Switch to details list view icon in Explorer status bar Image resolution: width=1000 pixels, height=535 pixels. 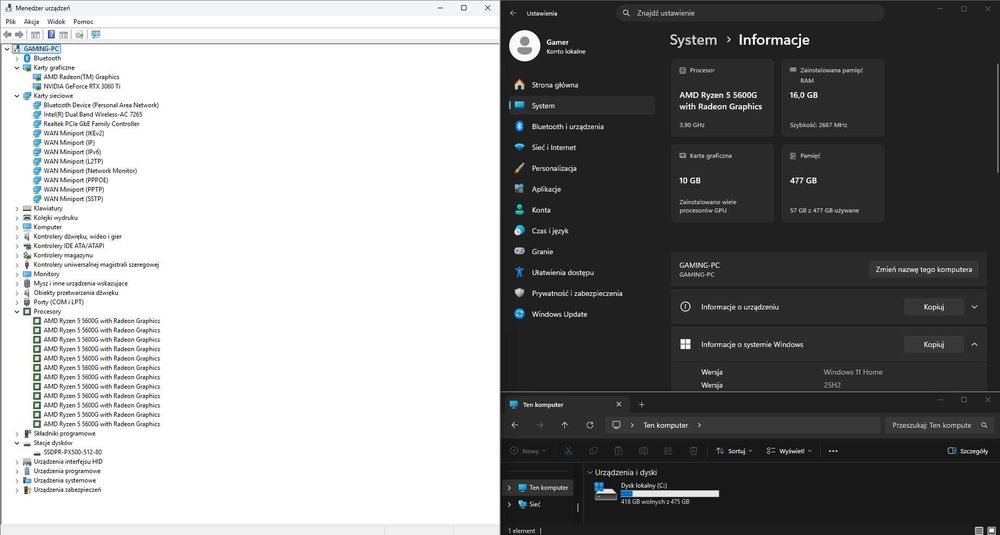point(979,530)
